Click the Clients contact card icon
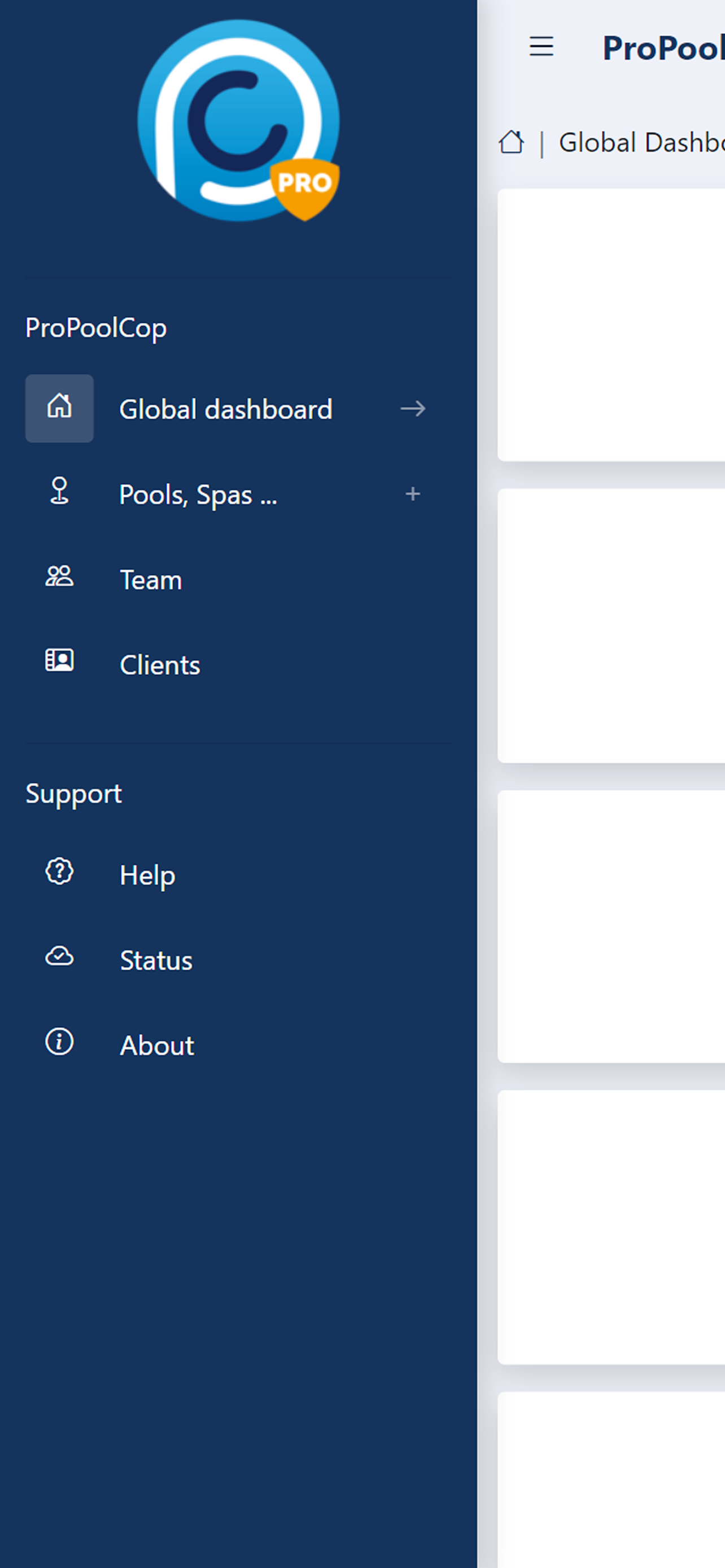 point(60,660)
